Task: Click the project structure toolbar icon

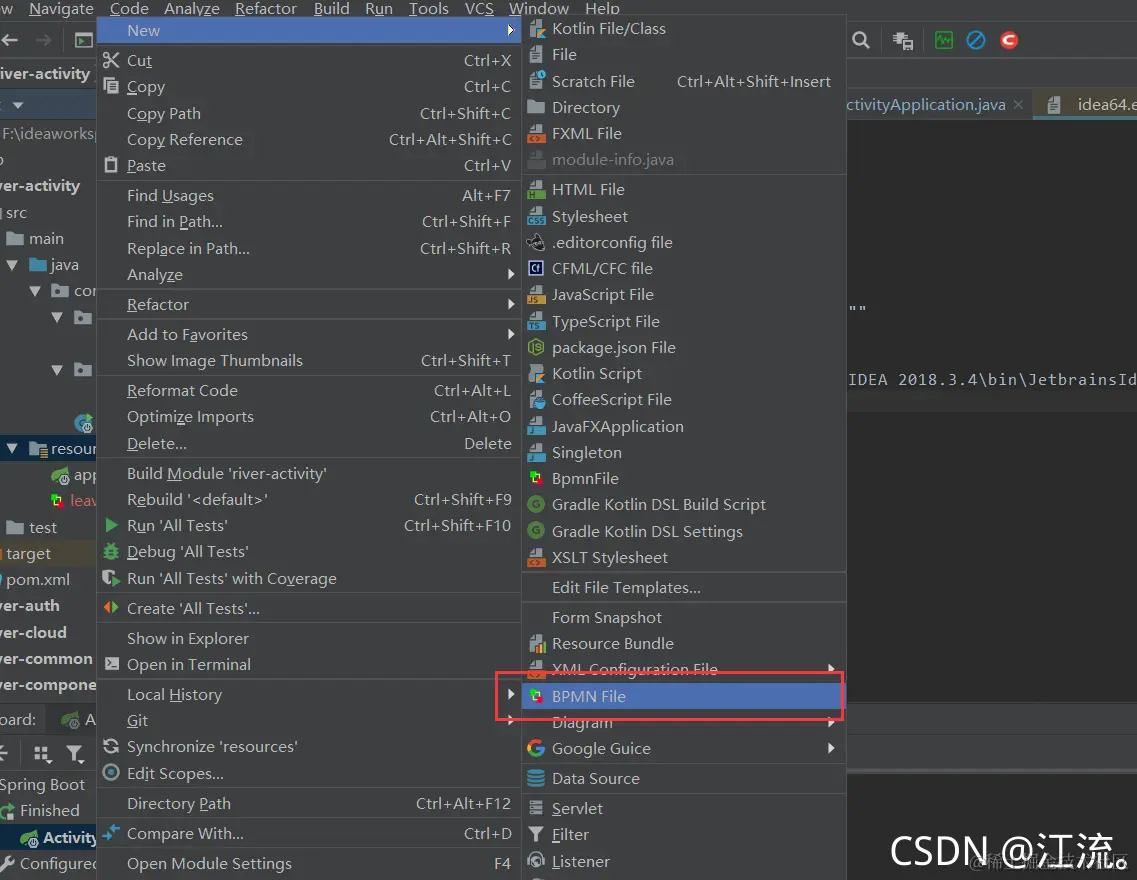Action: click(903, 41)
